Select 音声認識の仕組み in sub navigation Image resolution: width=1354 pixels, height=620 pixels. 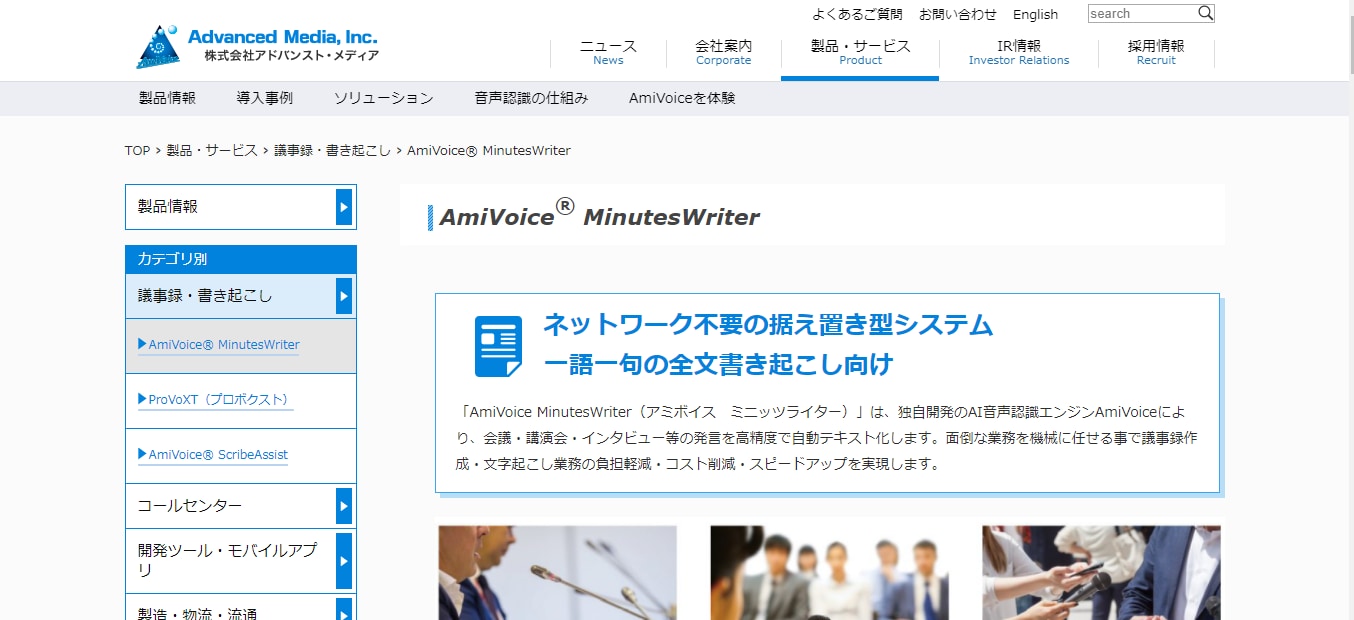click(531, 98)
